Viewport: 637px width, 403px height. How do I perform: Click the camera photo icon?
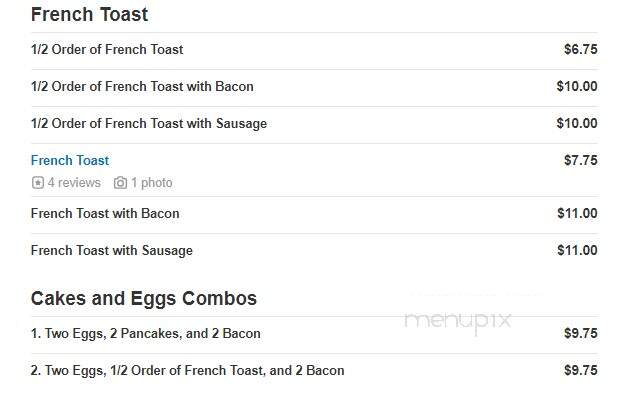coord(120,183)
